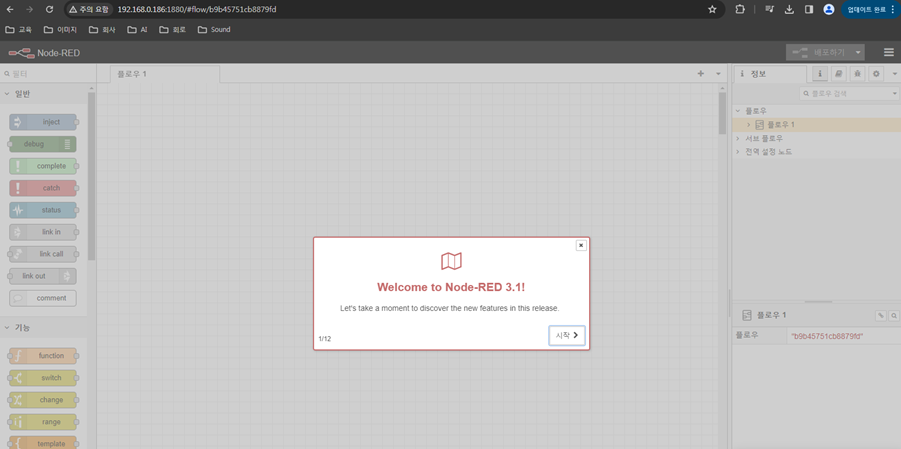901x449 pixels.
Task: Choose the range node in the palette
Action: pyautogui.click(x=43, y=421)
